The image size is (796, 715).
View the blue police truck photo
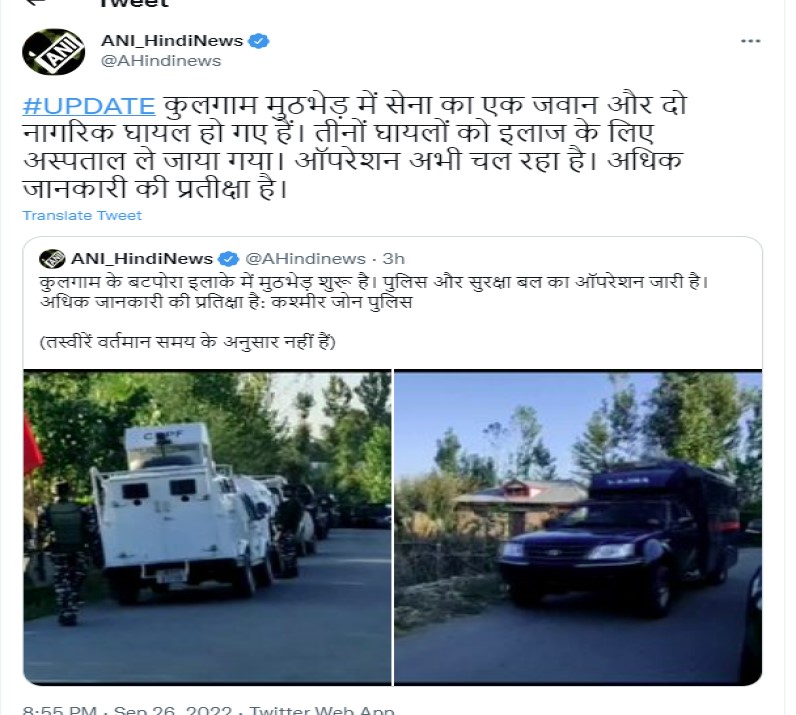(x=578, y=527)
